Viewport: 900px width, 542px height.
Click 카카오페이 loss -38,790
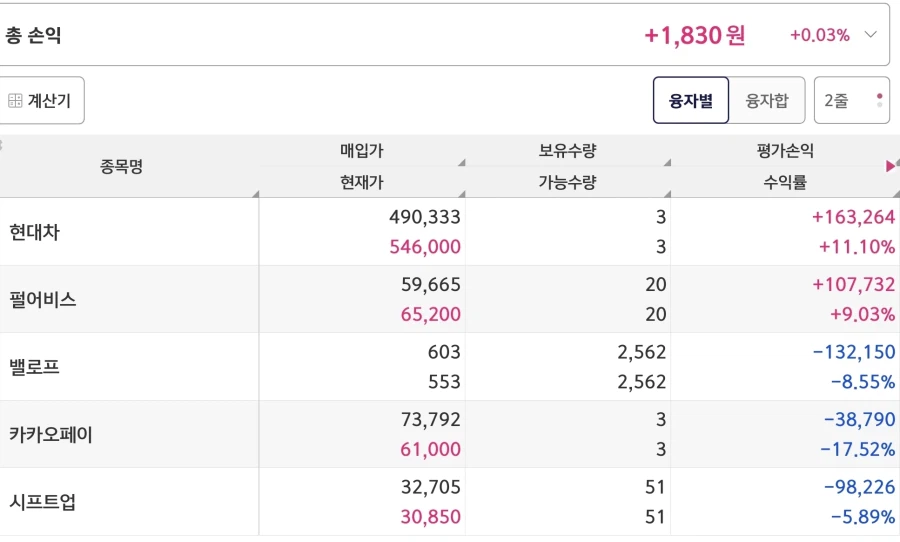(x=860, y=419)
